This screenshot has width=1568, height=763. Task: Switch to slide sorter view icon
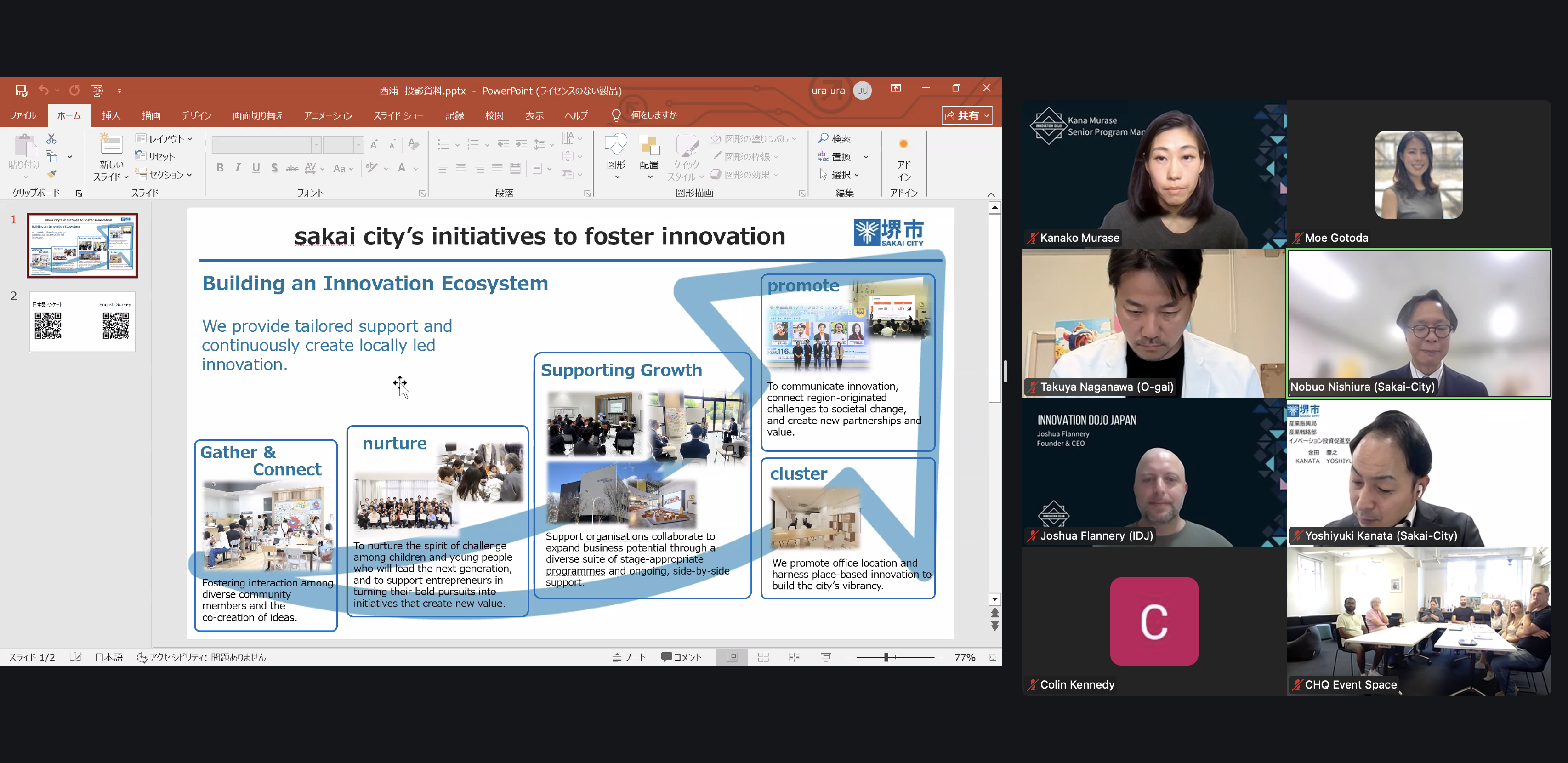tap(763, 657)
